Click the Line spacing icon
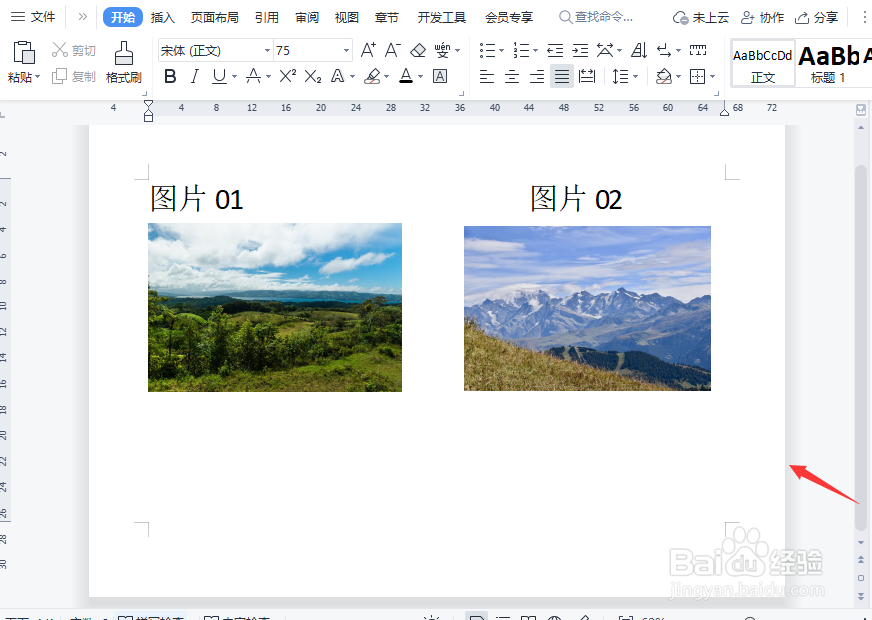This screenshot has height=620, width=872. click(x=620, y=76)
